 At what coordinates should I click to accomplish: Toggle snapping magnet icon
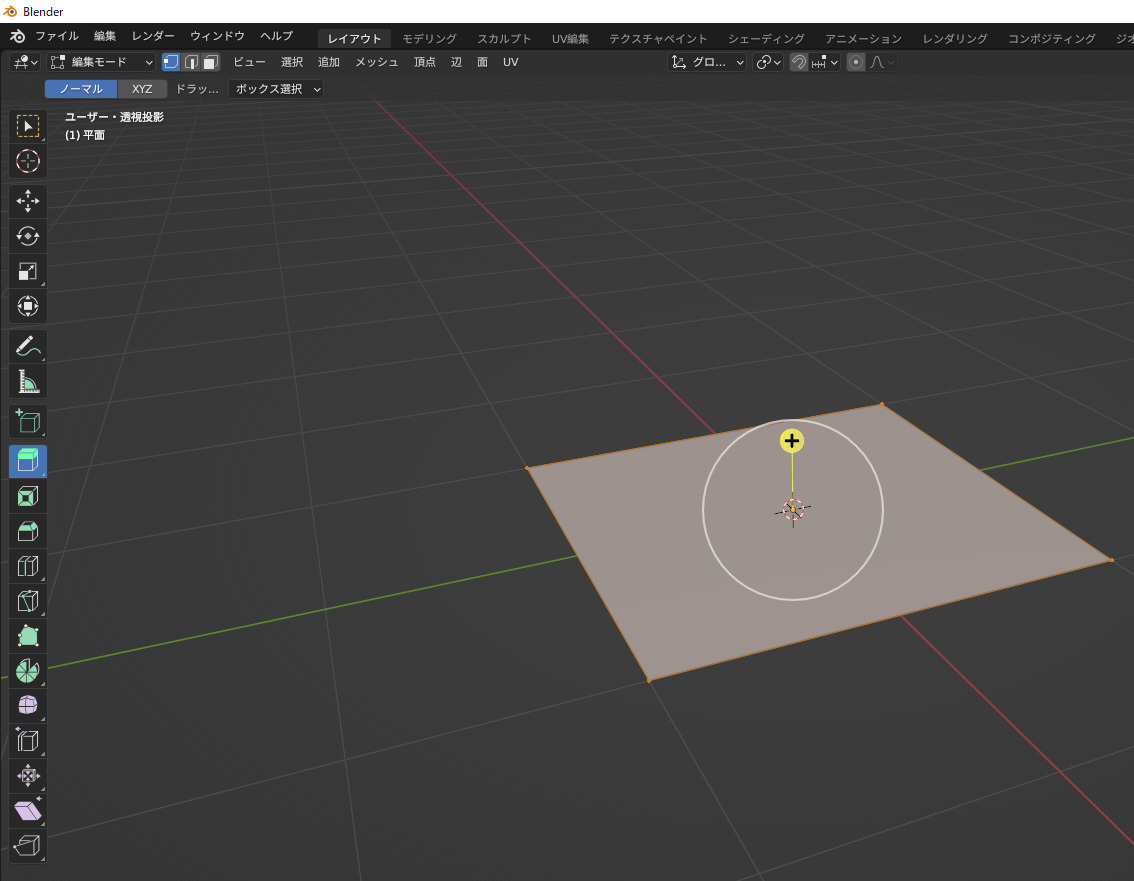(x=799, y=62)
